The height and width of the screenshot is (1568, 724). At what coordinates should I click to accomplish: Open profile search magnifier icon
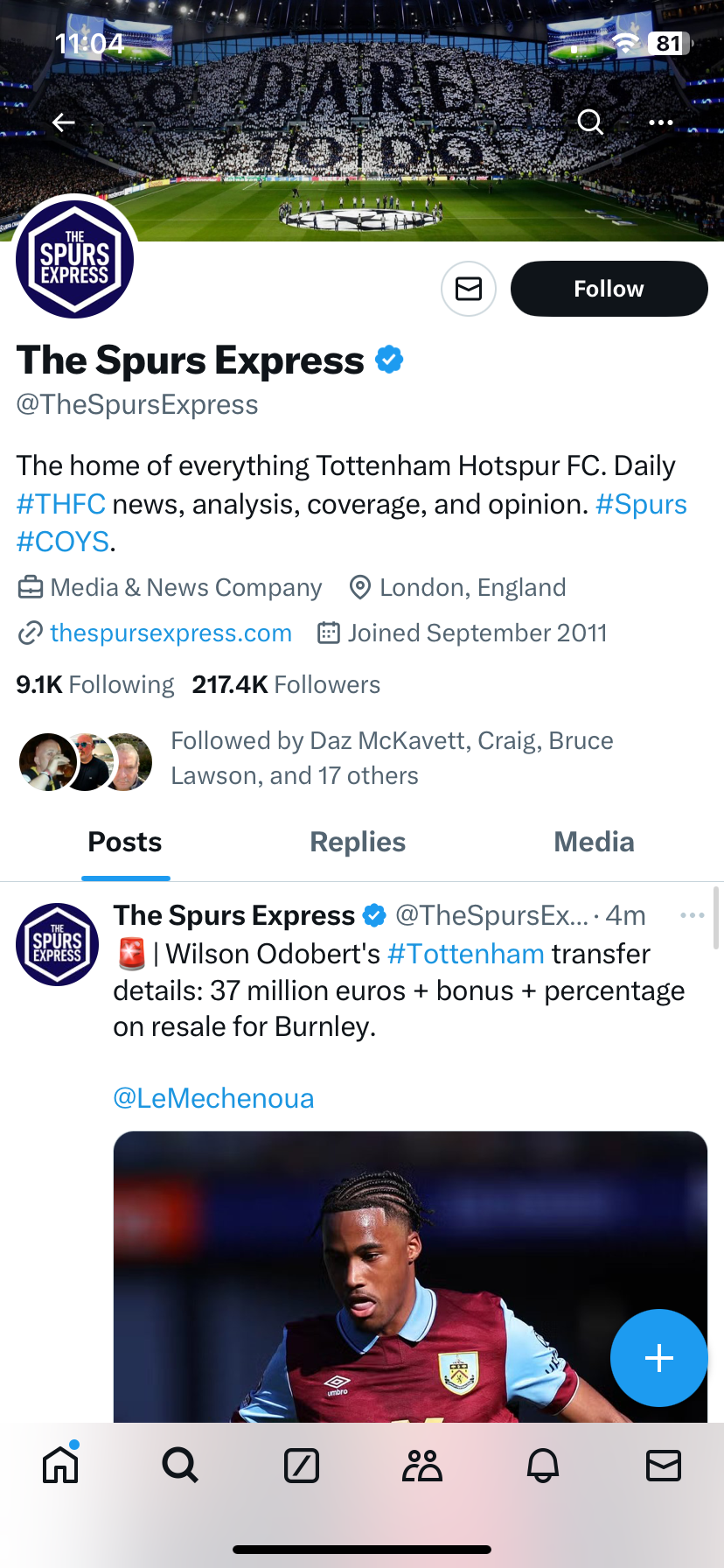tap(591, 122)
